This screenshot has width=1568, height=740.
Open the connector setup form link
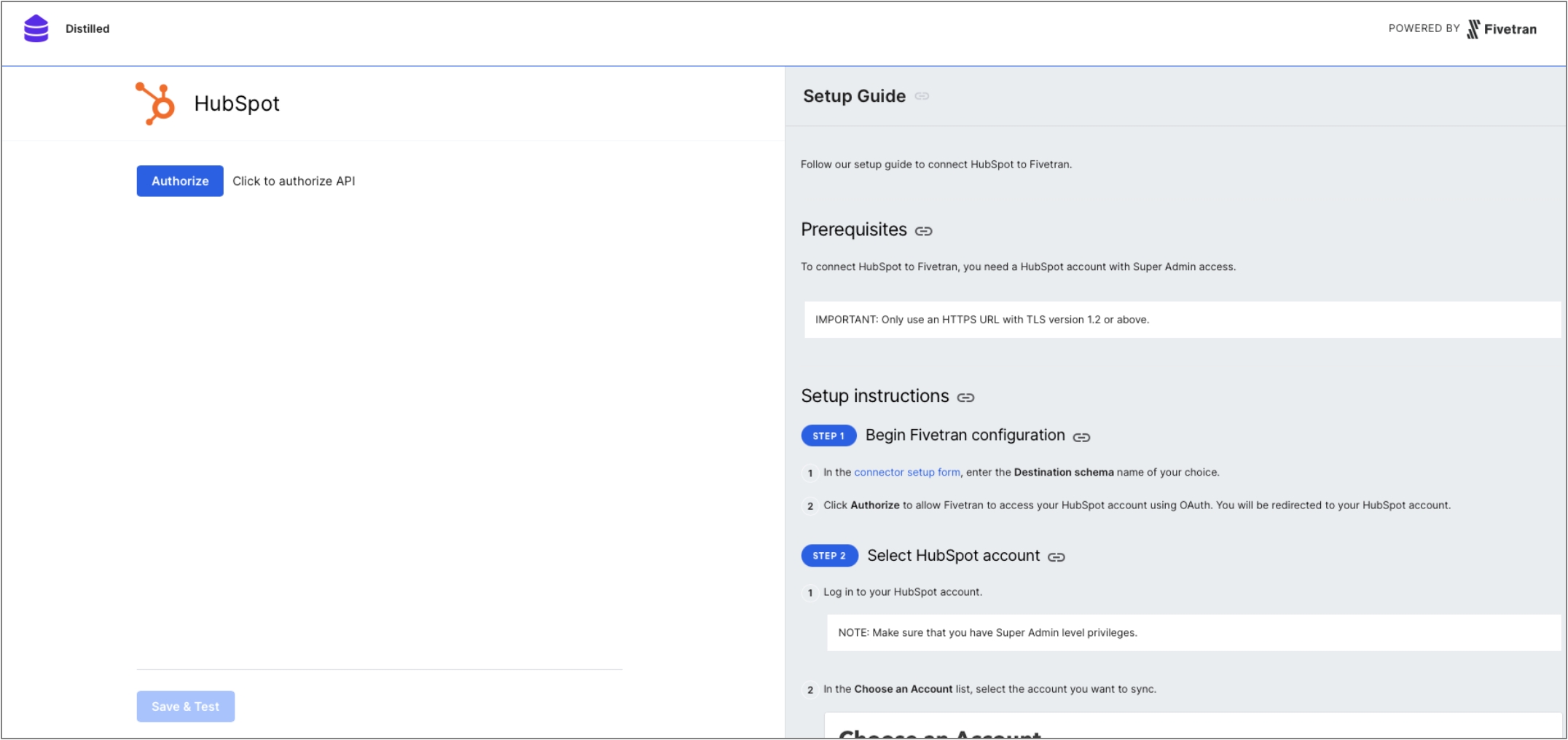(906, 473)
